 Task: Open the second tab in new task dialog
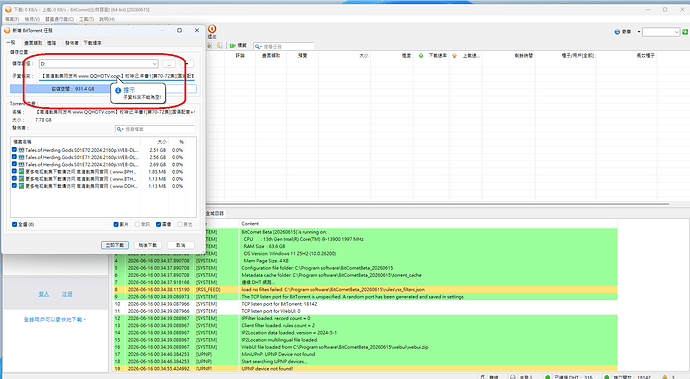click(33, 43)
